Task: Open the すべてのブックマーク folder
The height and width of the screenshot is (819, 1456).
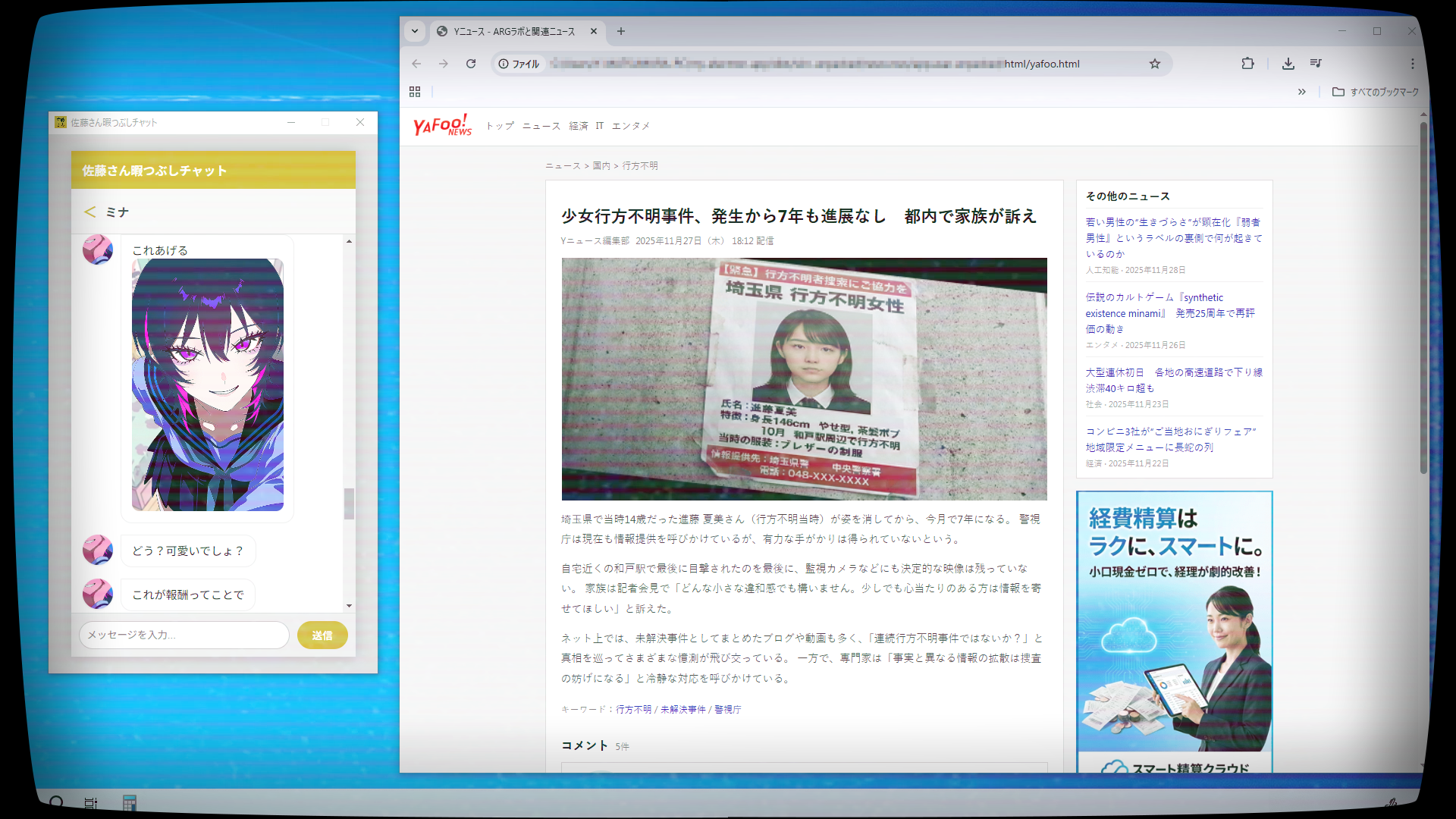Action: click(x=1376, y=92)
